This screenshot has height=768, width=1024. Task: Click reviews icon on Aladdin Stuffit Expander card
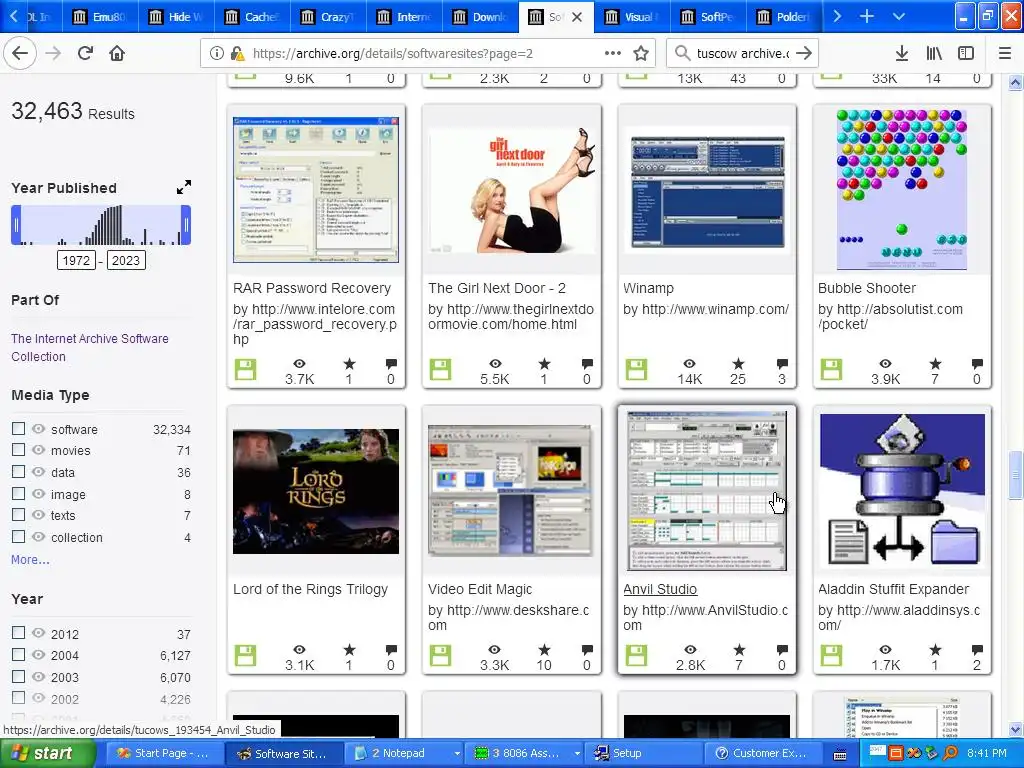click(x=977, y=649)
